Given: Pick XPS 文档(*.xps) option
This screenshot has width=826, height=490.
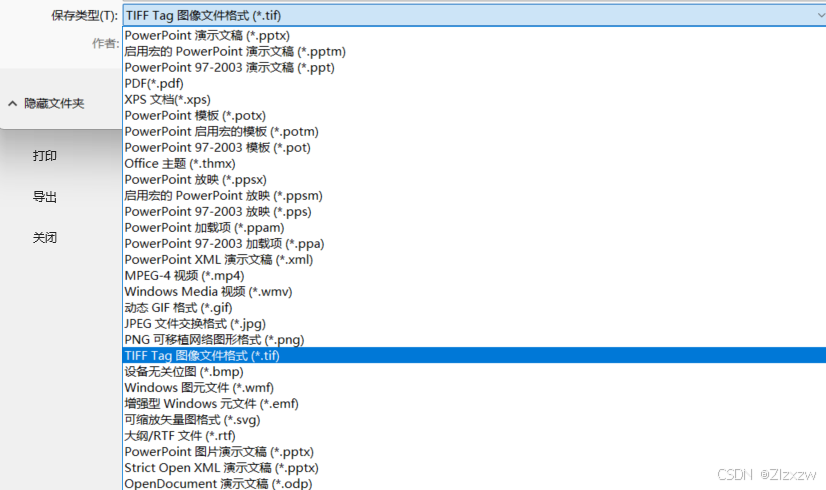Looking at the screenshot, I should (x=474, y=100).
